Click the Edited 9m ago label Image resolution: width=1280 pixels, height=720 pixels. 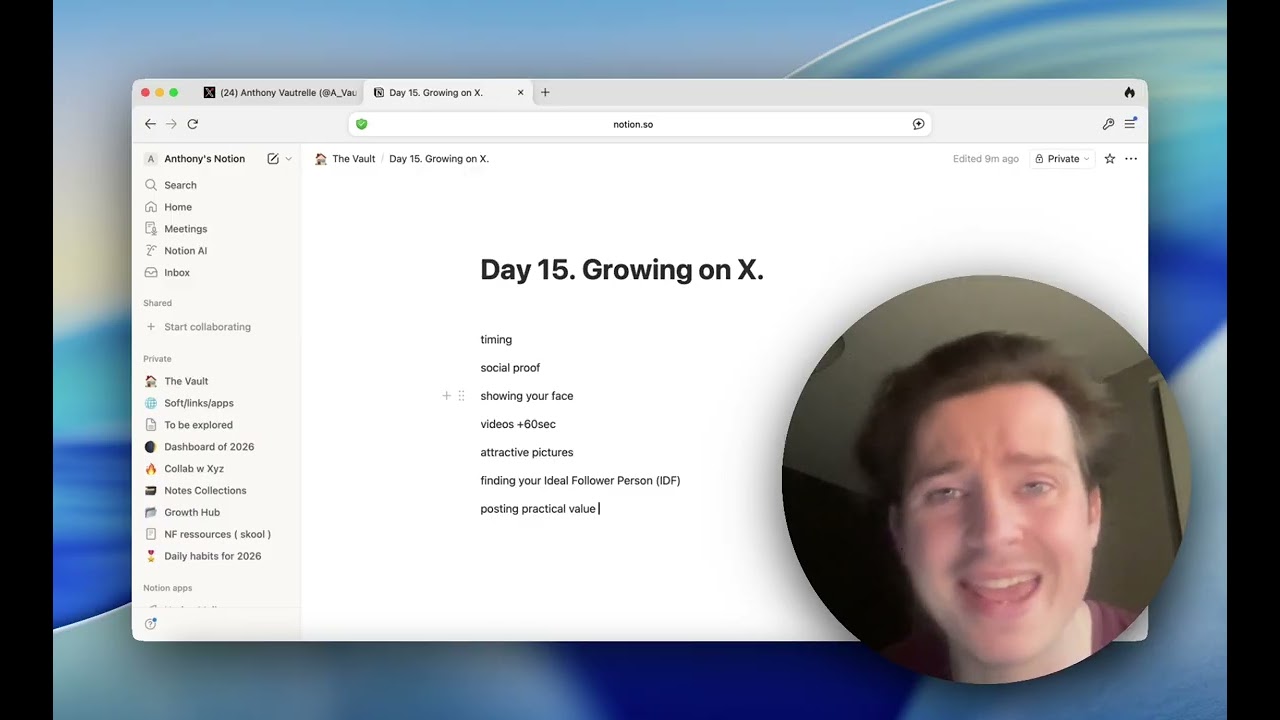click(986, 159)
